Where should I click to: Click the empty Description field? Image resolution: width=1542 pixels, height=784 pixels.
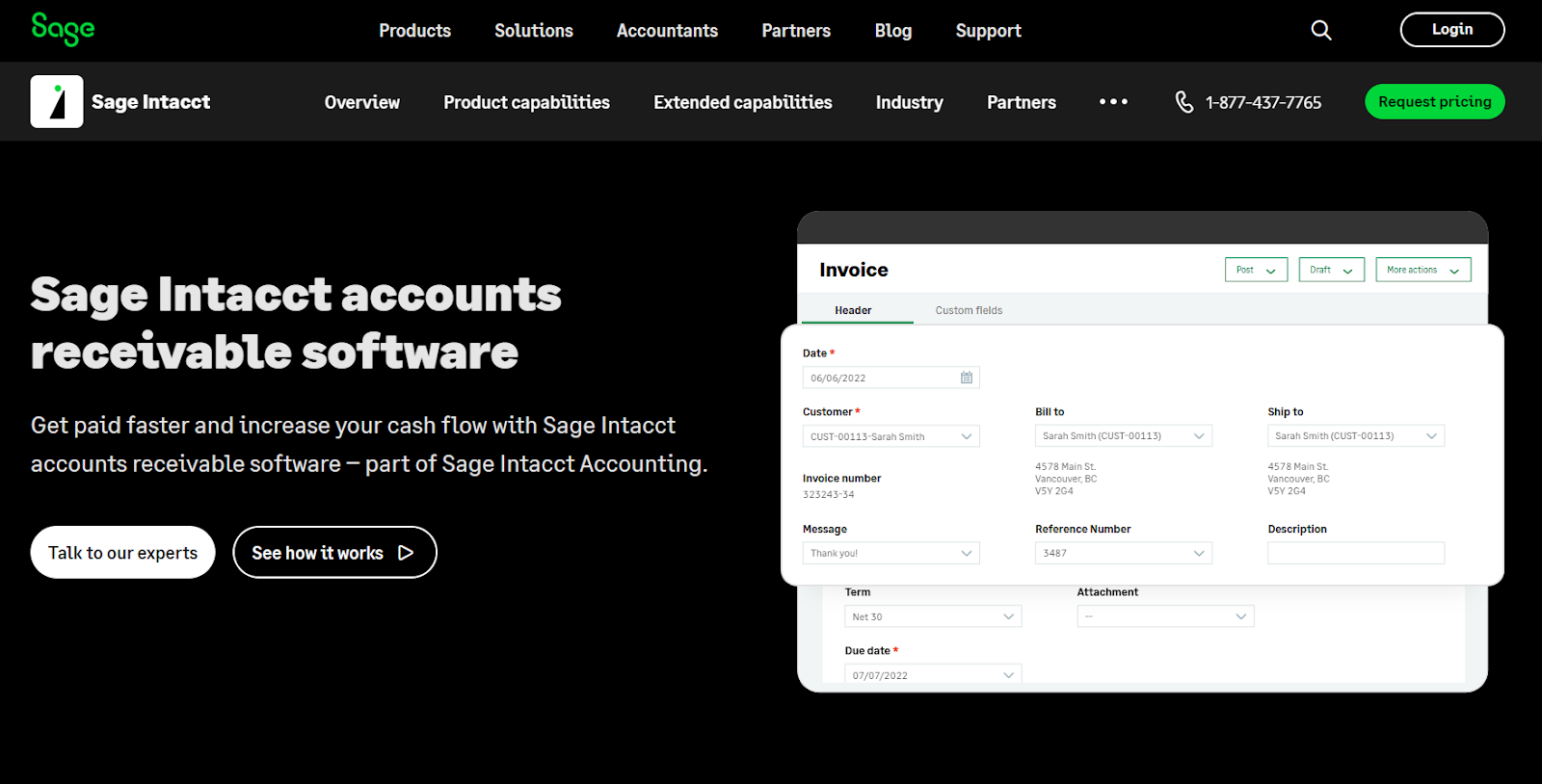click(1355, 553)
